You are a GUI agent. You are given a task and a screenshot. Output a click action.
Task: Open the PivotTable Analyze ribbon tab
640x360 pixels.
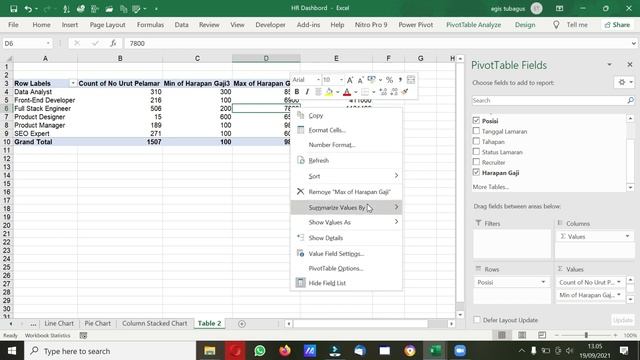coord(473,25)
